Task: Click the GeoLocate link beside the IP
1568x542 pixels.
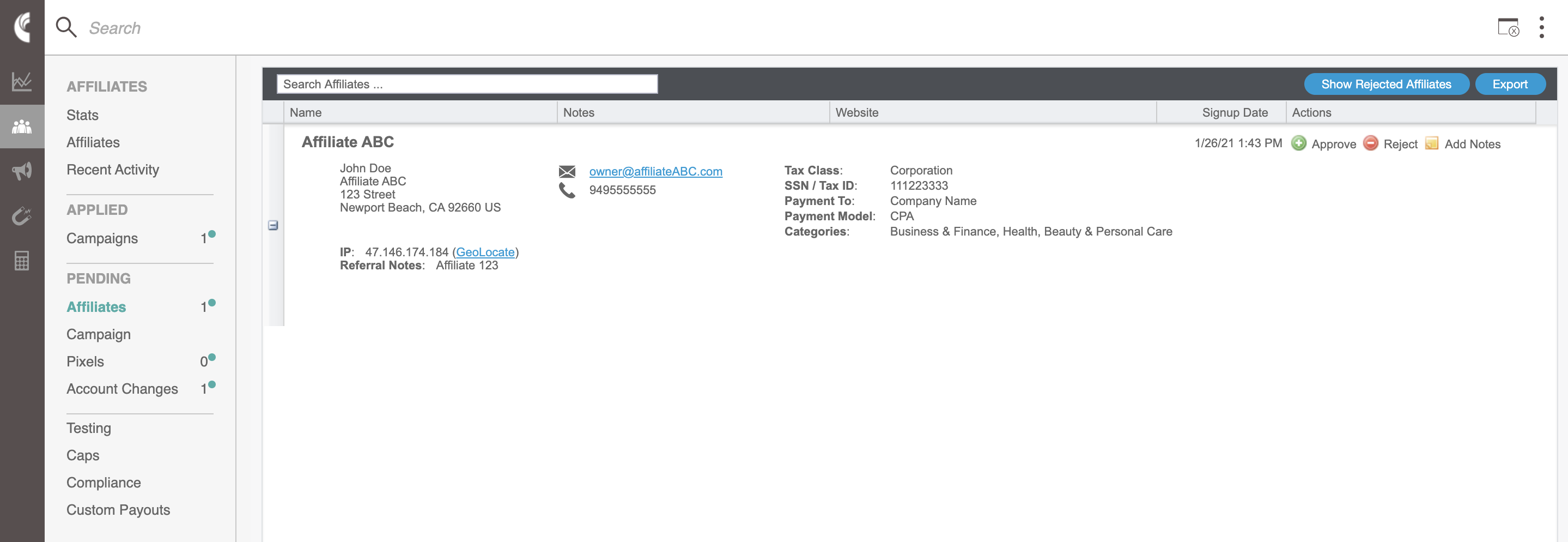Action: point(485,252)
